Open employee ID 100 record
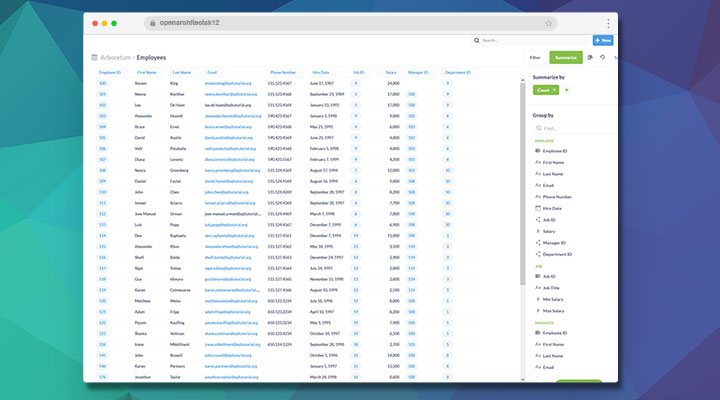Image resolution: width=720 pixels, height=400 pixels. point(102,83)
